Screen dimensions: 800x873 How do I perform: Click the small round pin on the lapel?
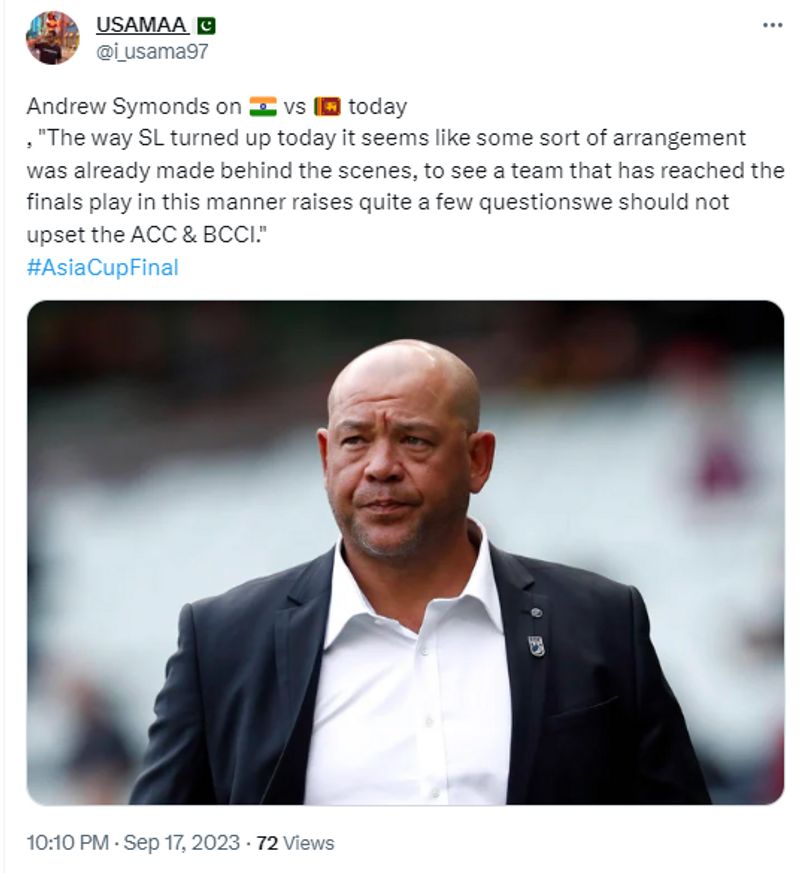click(536, 611)
